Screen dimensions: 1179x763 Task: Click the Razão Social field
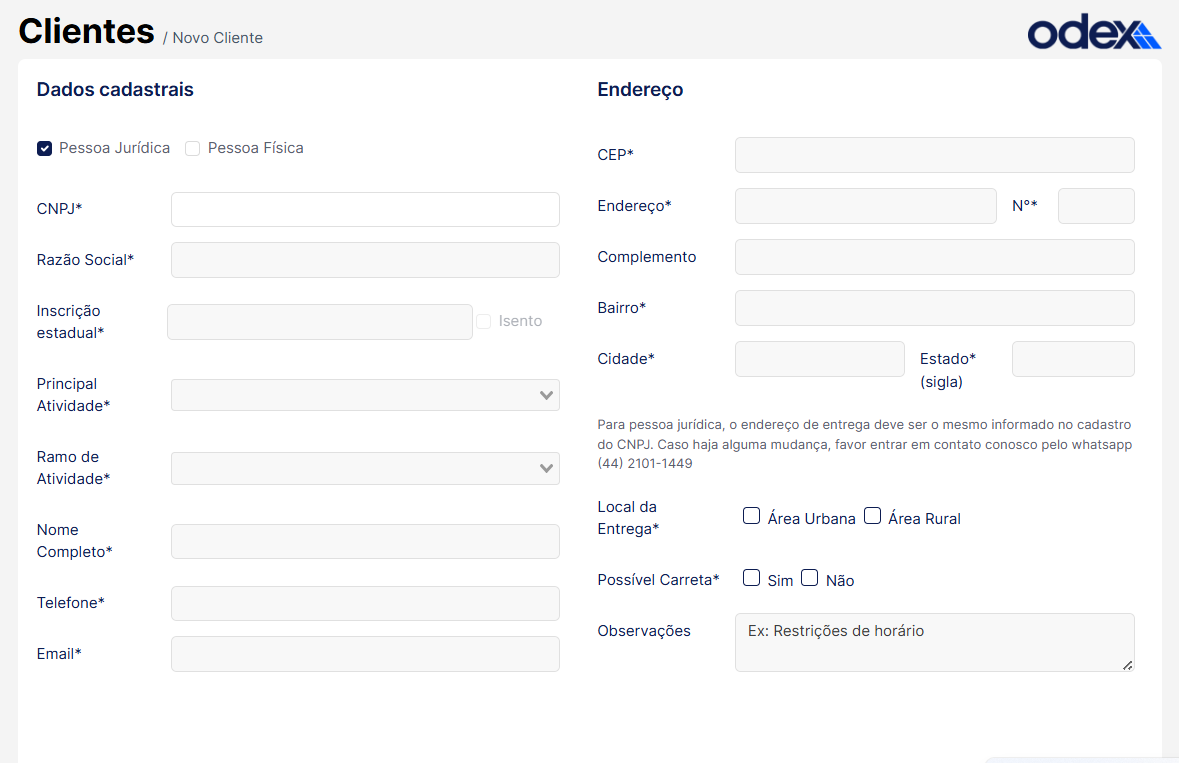365,260
